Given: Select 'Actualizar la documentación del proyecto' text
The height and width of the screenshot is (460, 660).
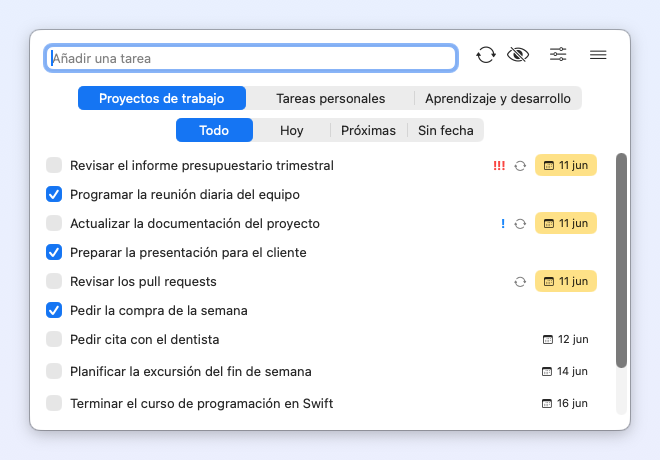Looking at the screenshot, I should (x=195, y=223).
